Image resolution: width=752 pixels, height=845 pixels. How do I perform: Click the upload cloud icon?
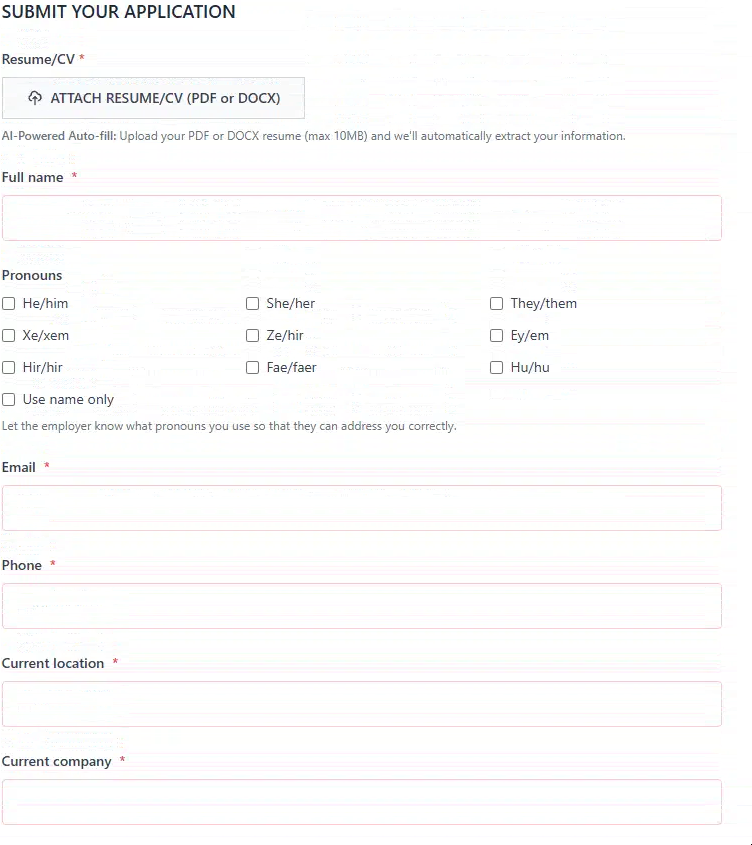coord(35,98)
